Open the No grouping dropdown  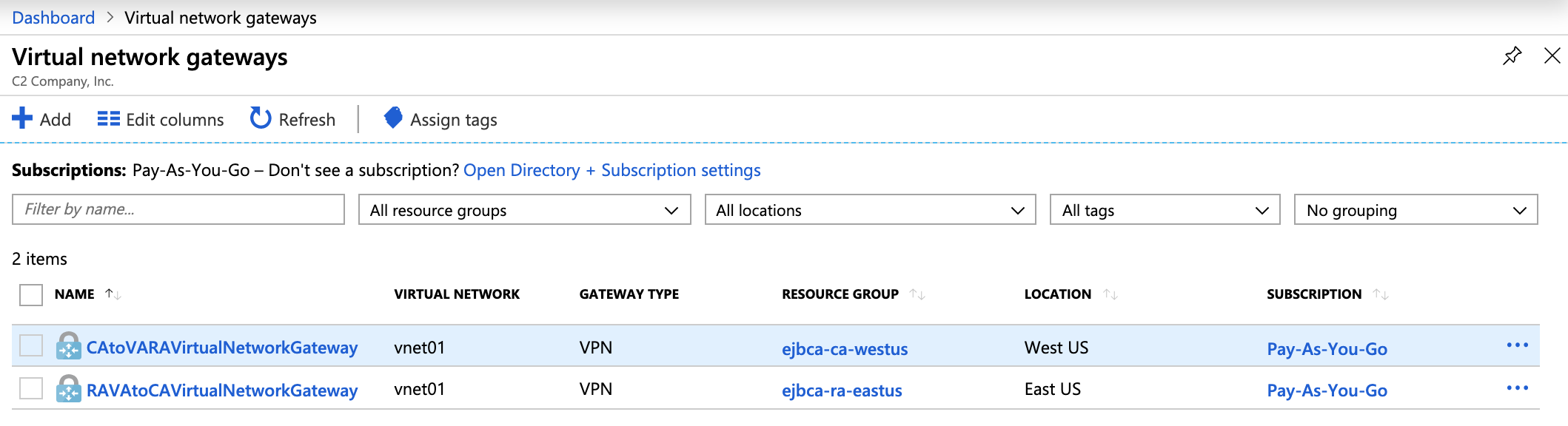(1415, 210)
